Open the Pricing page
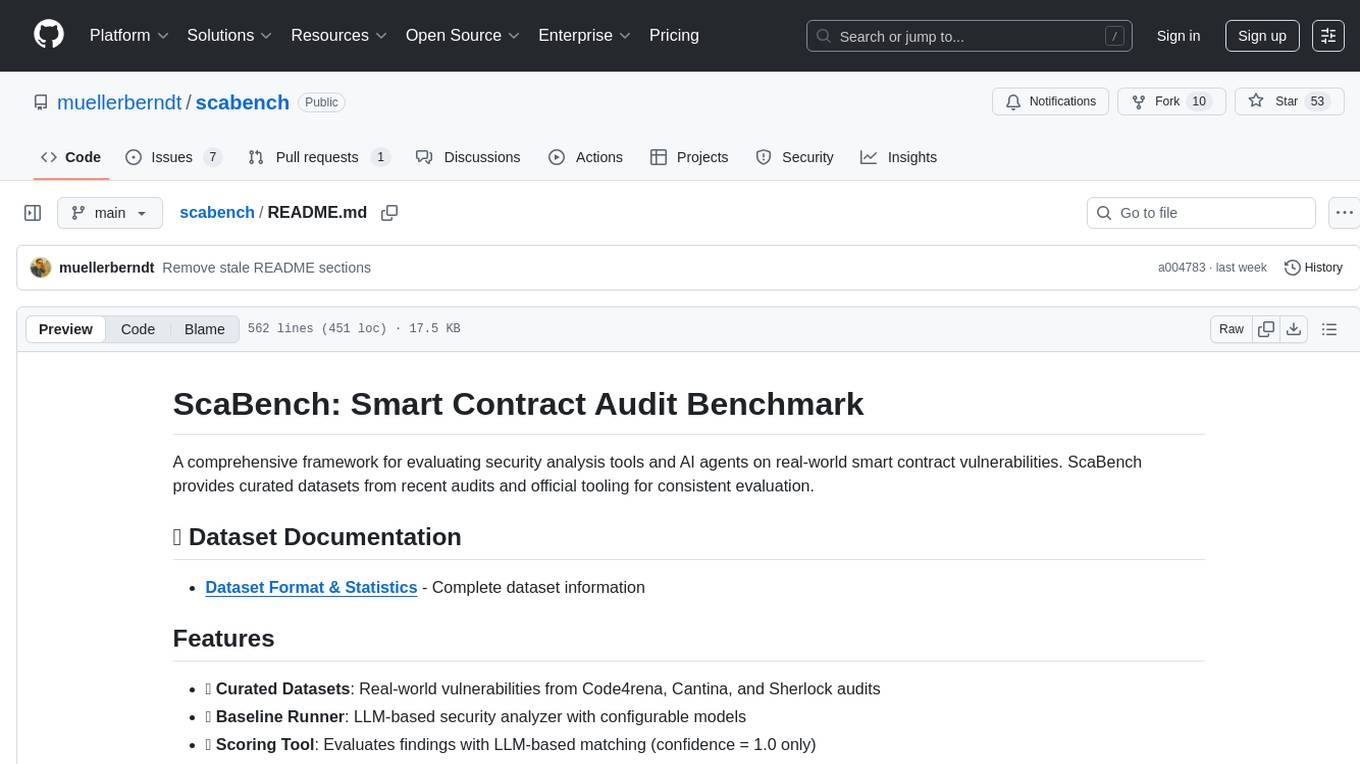Image resolution: width=1360 pixels, height=764 pixels. coord(674,35)
